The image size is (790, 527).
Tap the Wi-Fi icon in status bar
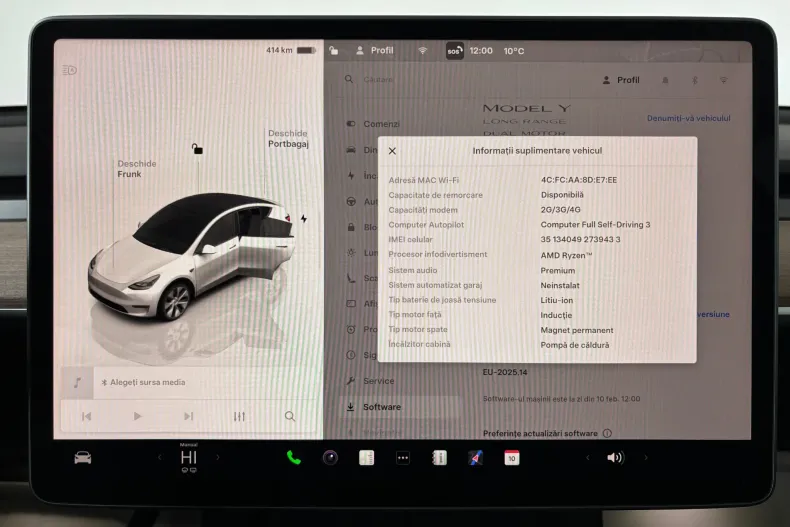click(422, 50)
